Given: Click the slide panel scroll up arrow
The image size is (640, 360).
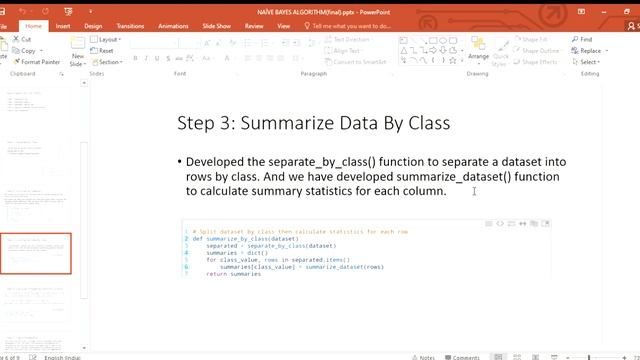Looking at the screenshot, I should pos(84,83).
